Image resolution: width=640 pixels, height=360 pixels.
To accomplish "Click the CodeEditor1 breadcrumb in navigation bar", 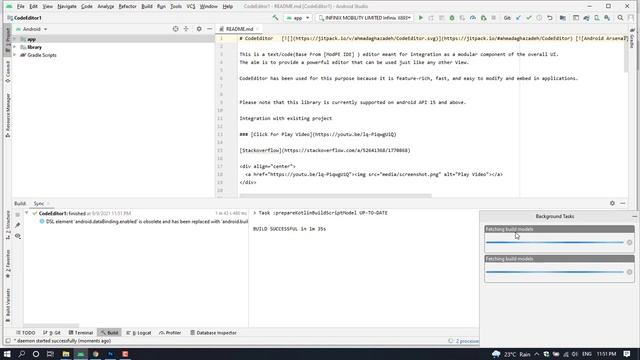I will [x=24, y=18].
